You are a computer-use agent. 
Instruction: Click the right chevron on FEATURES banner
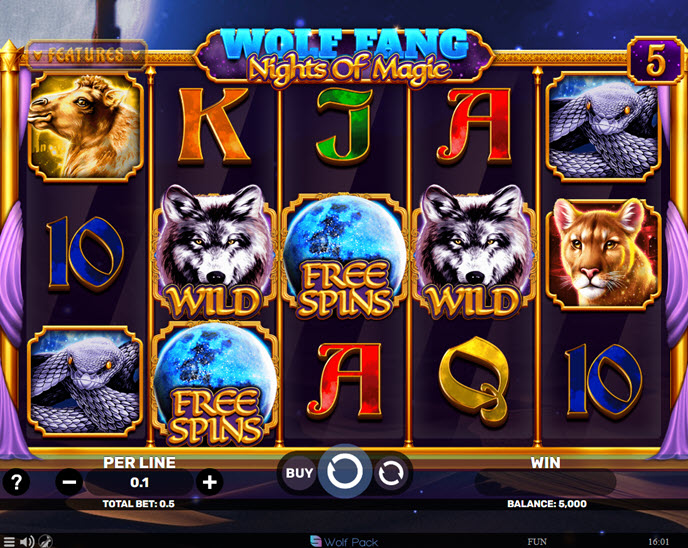click(136, 55)
